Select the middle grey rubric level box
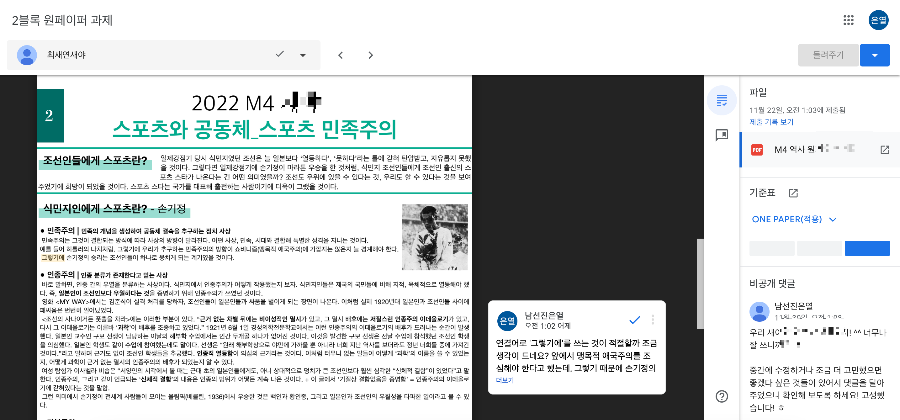The width and height of the screenshot is (900, 420). pos(820,248)
